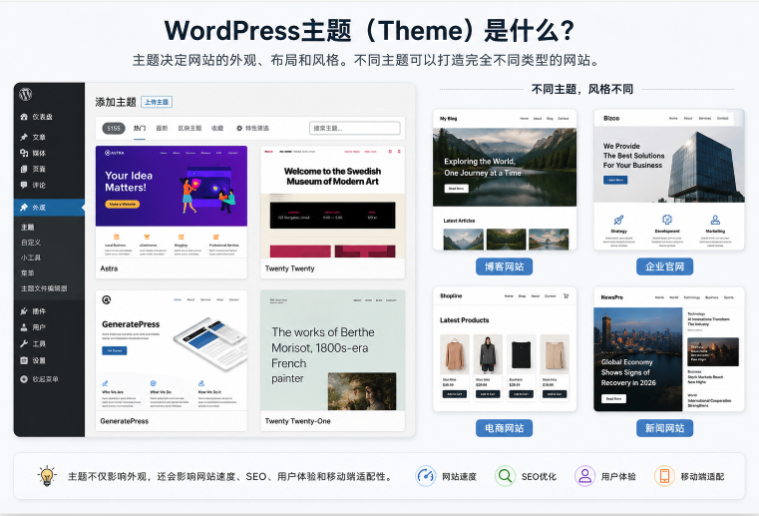The height and width of the screenshot is (516, 759).
Task: Open the 评论 comments bubble icon
Action: tap(24, 185)
